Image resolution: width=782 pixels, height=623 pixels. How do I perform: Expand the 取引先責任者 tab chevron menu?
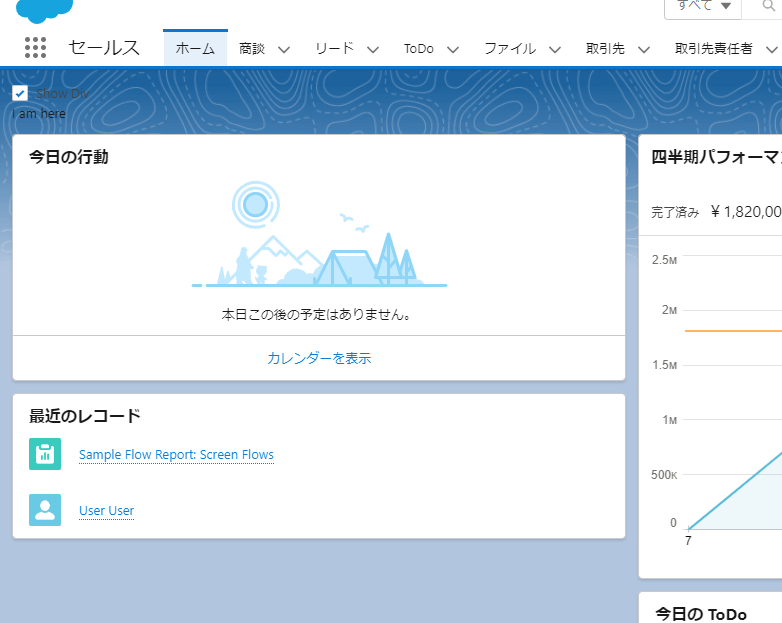(x=772, y=49)
